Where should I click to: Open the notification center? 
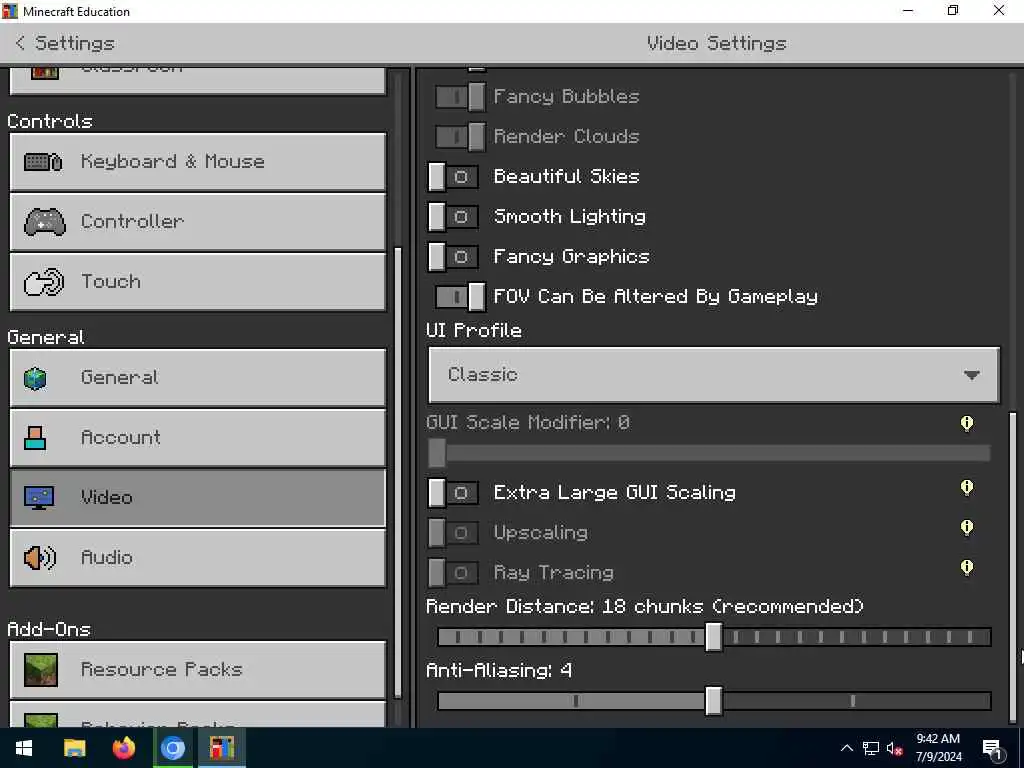tap(991, 748)
